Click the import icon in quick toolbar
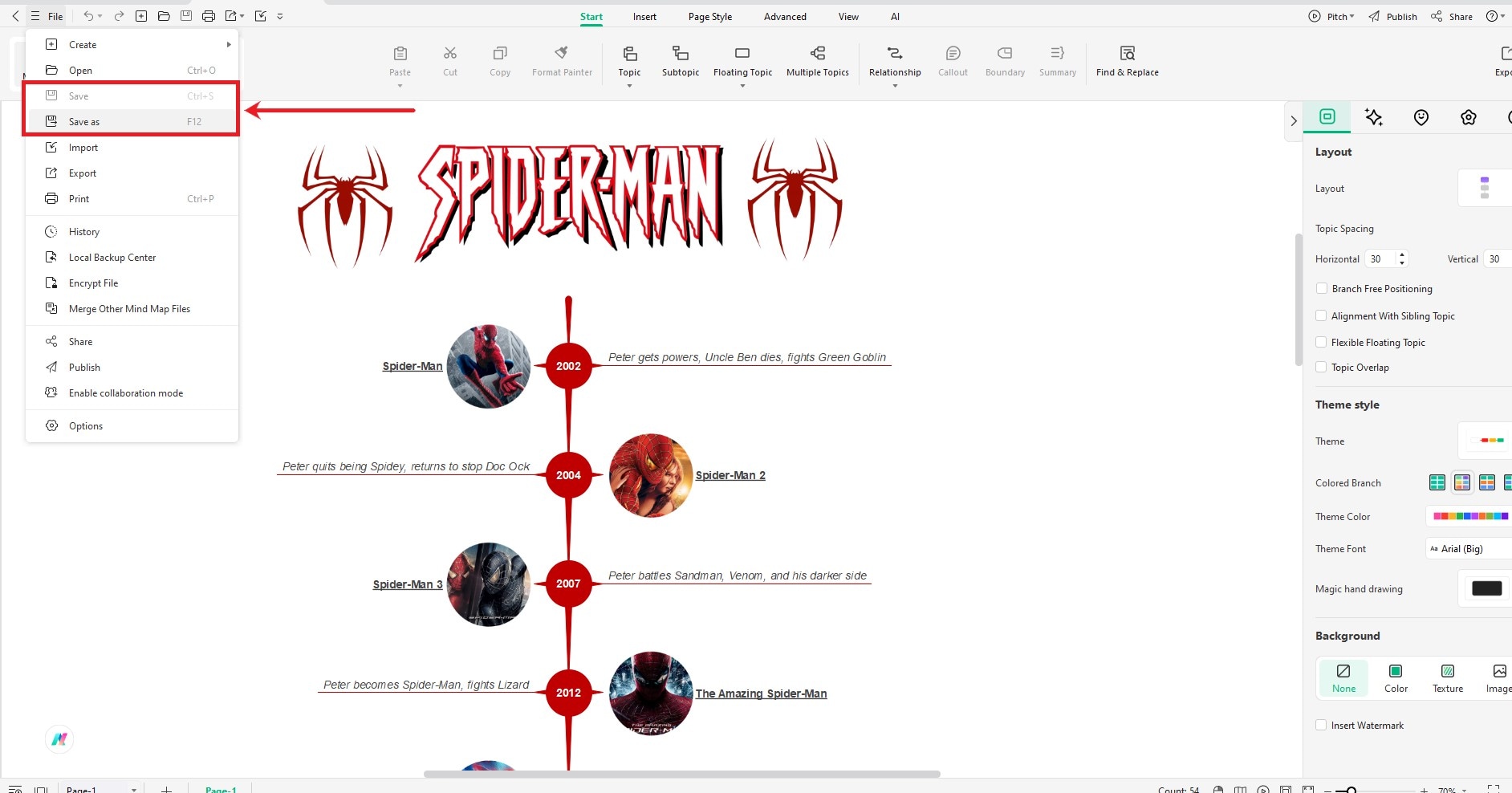 click(x=260, y=16)
